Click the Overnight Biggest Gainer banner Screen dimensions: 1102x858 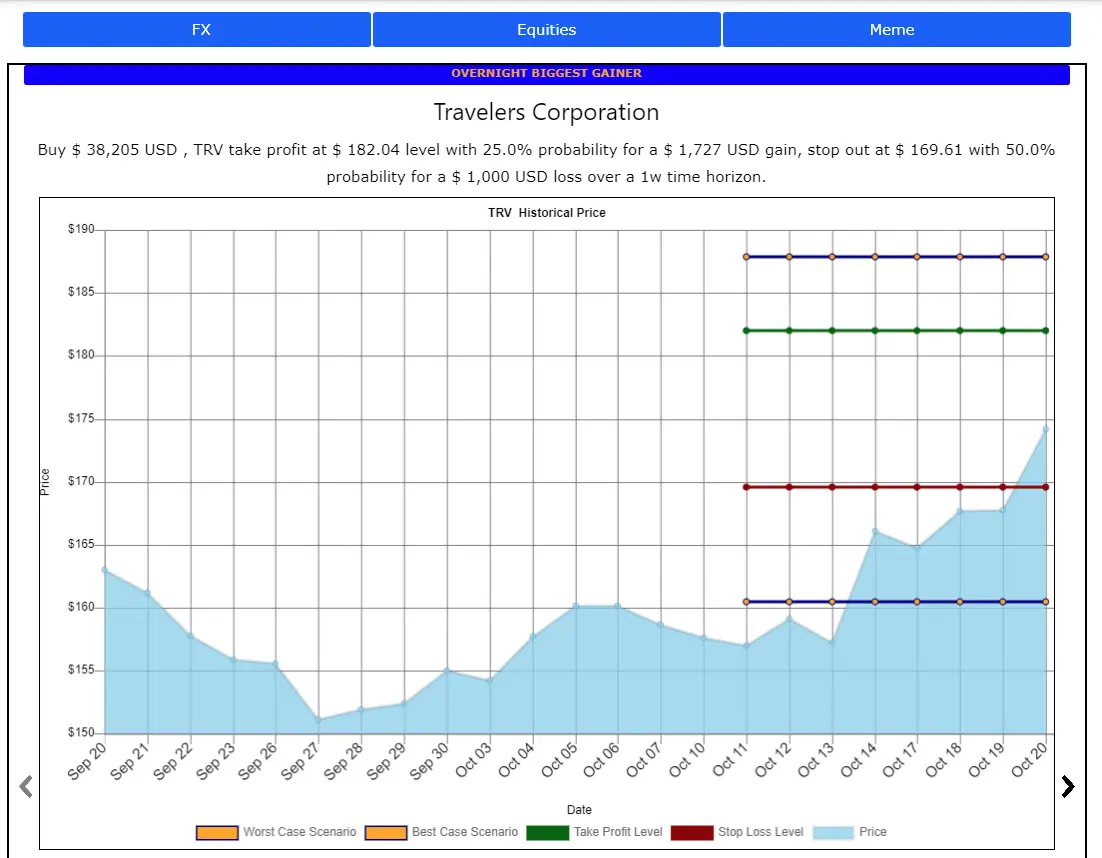(x=547, y=74)
